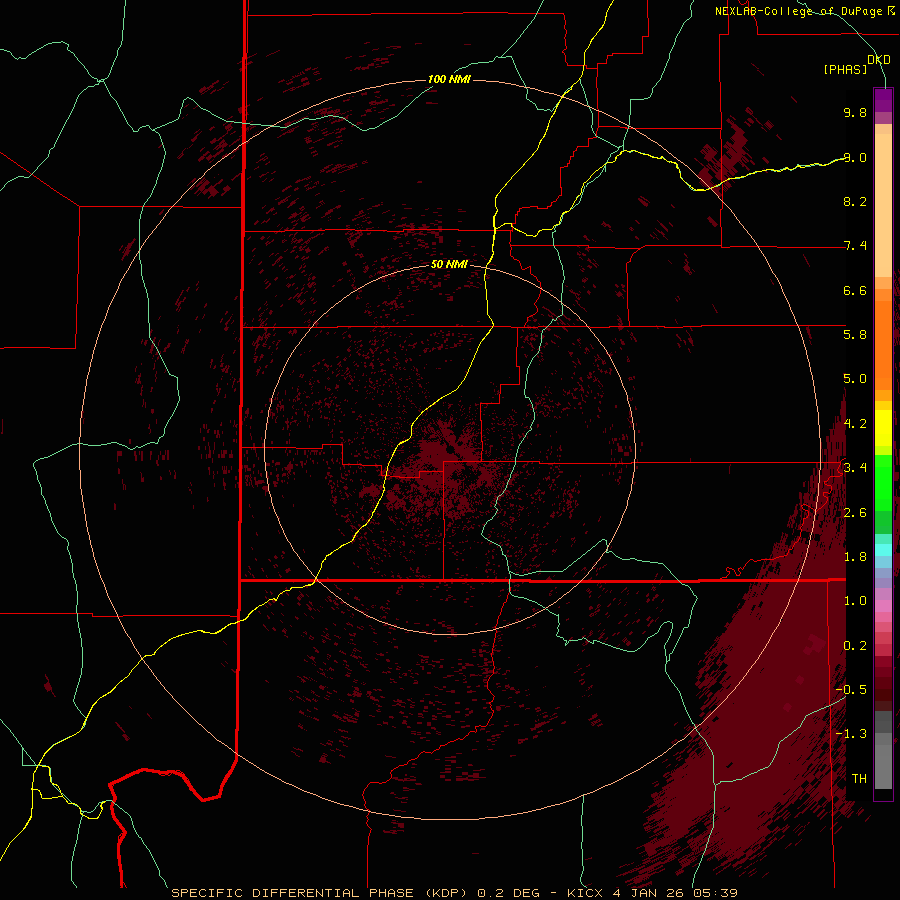Click the 4.2 scale value
900x900 pixels.
[x=855, y=424]
